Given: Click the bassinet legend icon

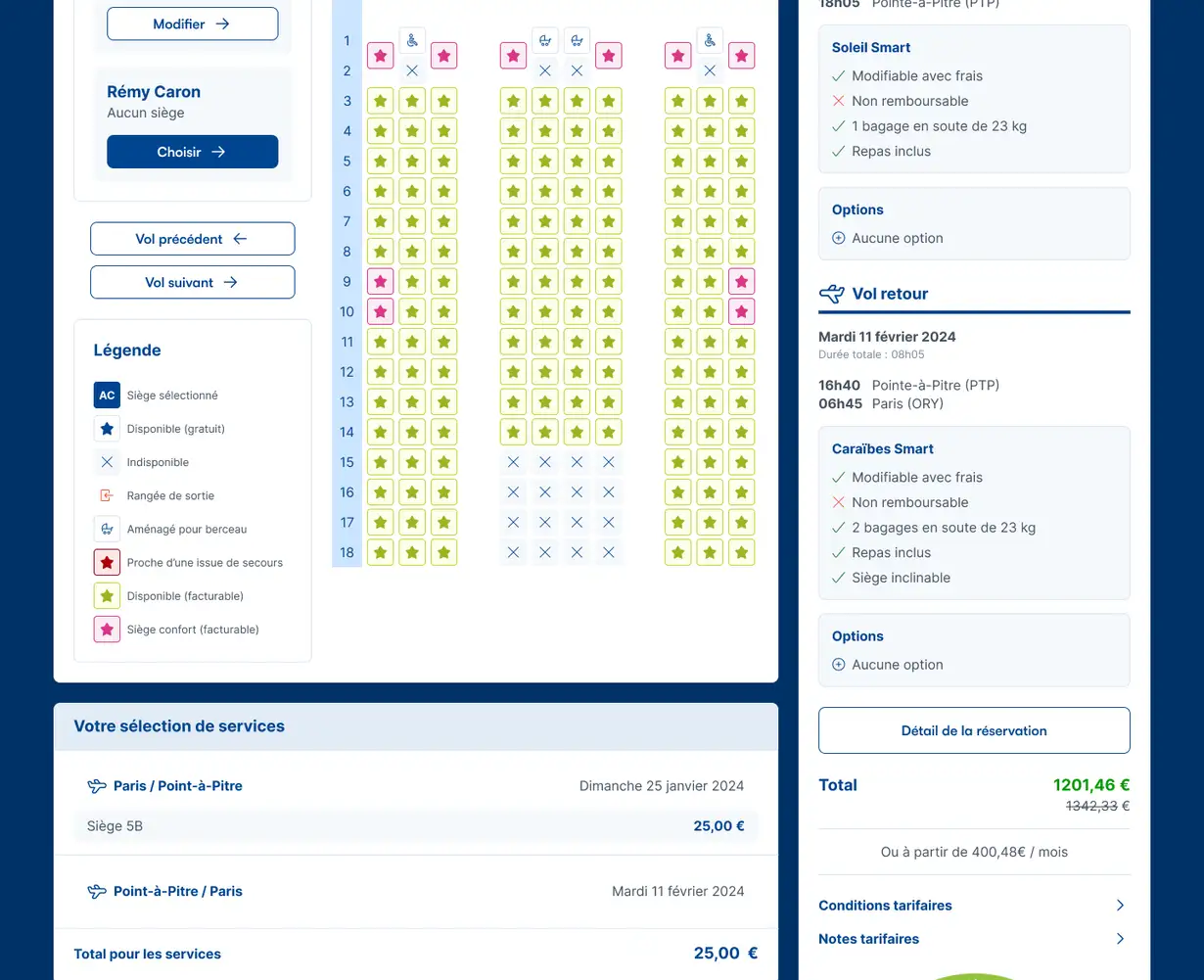Looking at the screenshot, I should click(x=107, y=529).
